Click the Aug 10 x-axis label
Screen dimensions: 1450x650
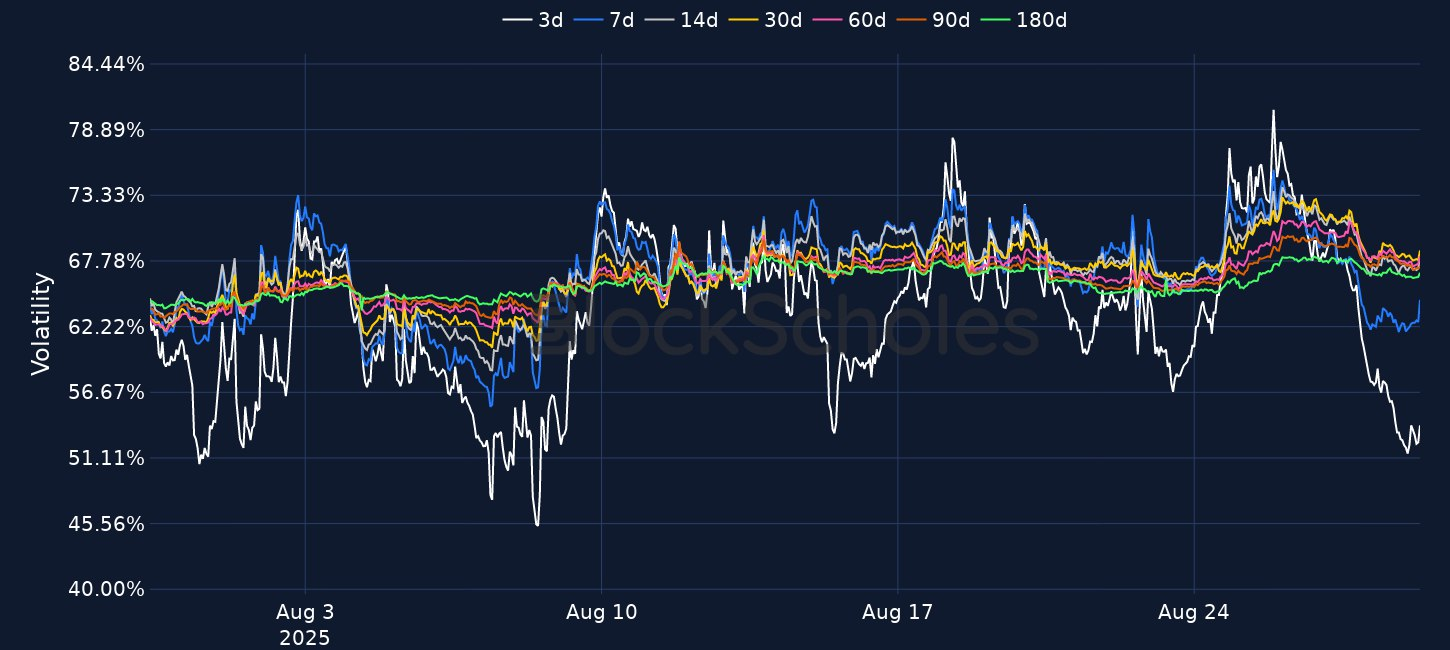coord(601,613)
